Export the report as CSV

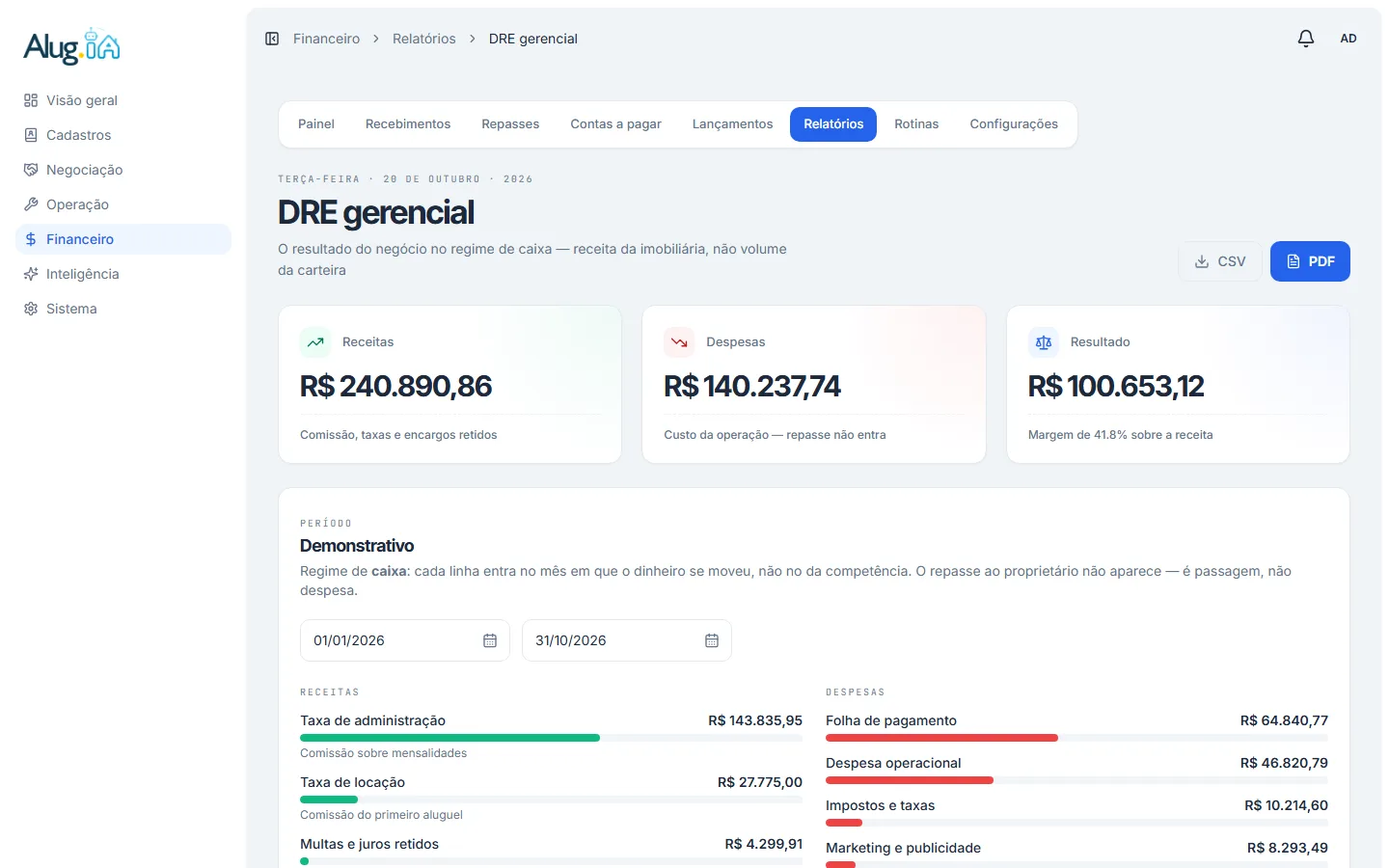(1220, 261)
